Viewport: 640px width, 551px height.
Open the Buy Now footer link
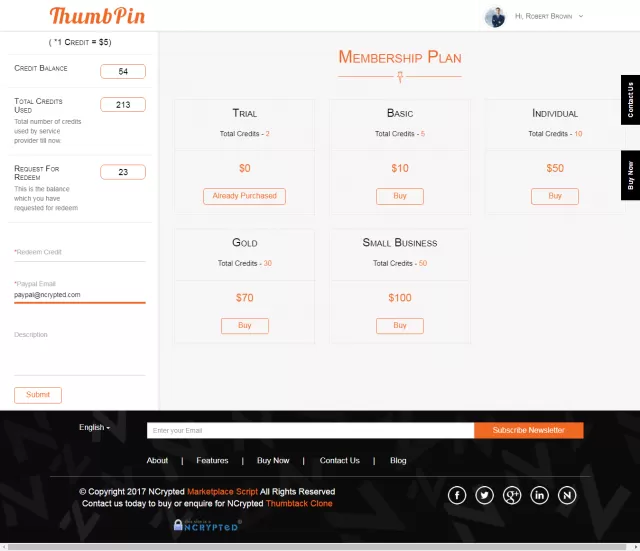pos(273,460)
